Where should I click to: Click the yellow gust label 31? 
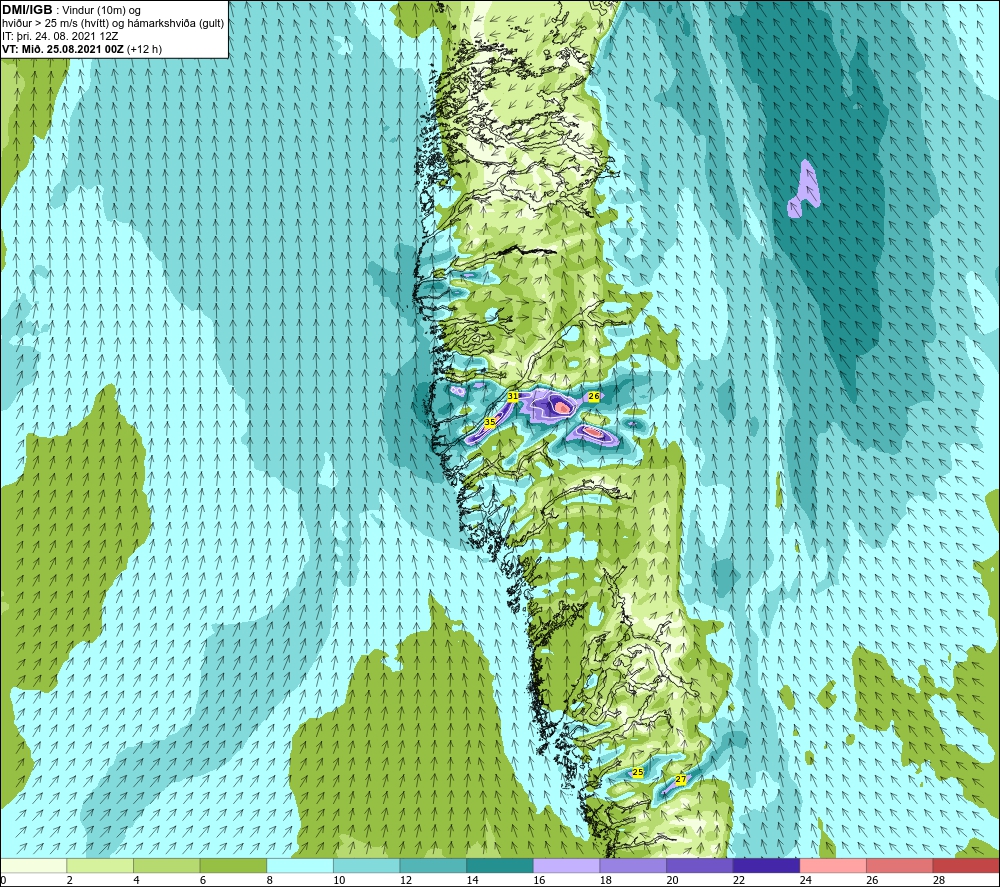(513, 397)
